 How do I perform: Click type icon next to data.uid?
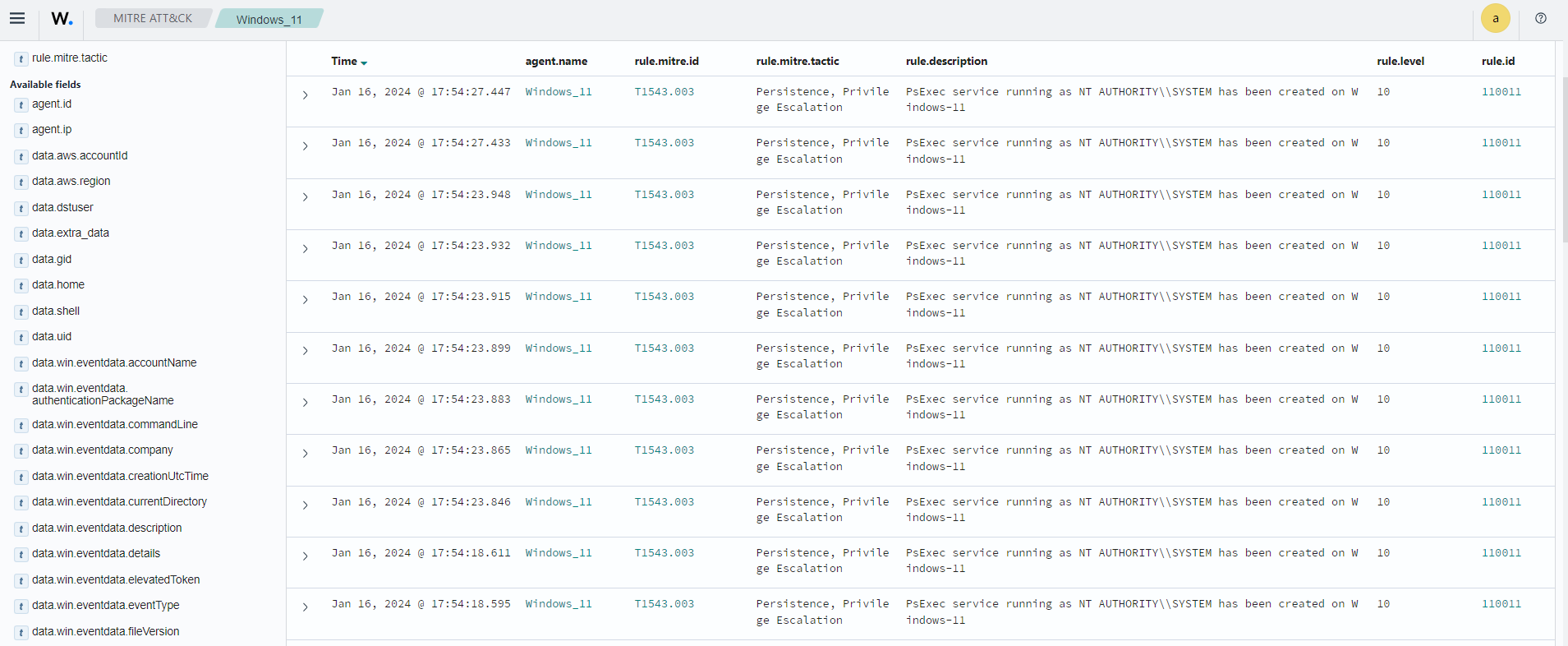(x=21, y=337)
